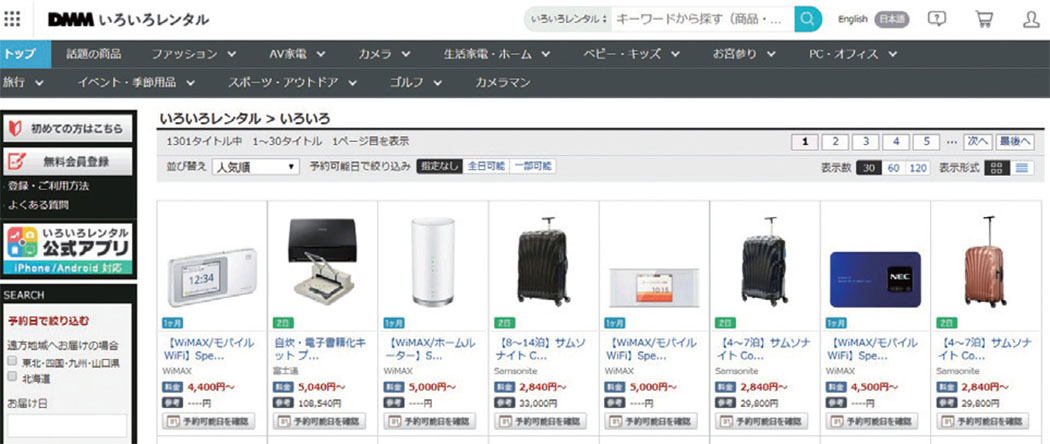Click the DMM いろいろレンタル logo
Viewport: 1050px width, 444px height.
click(129, 19)
